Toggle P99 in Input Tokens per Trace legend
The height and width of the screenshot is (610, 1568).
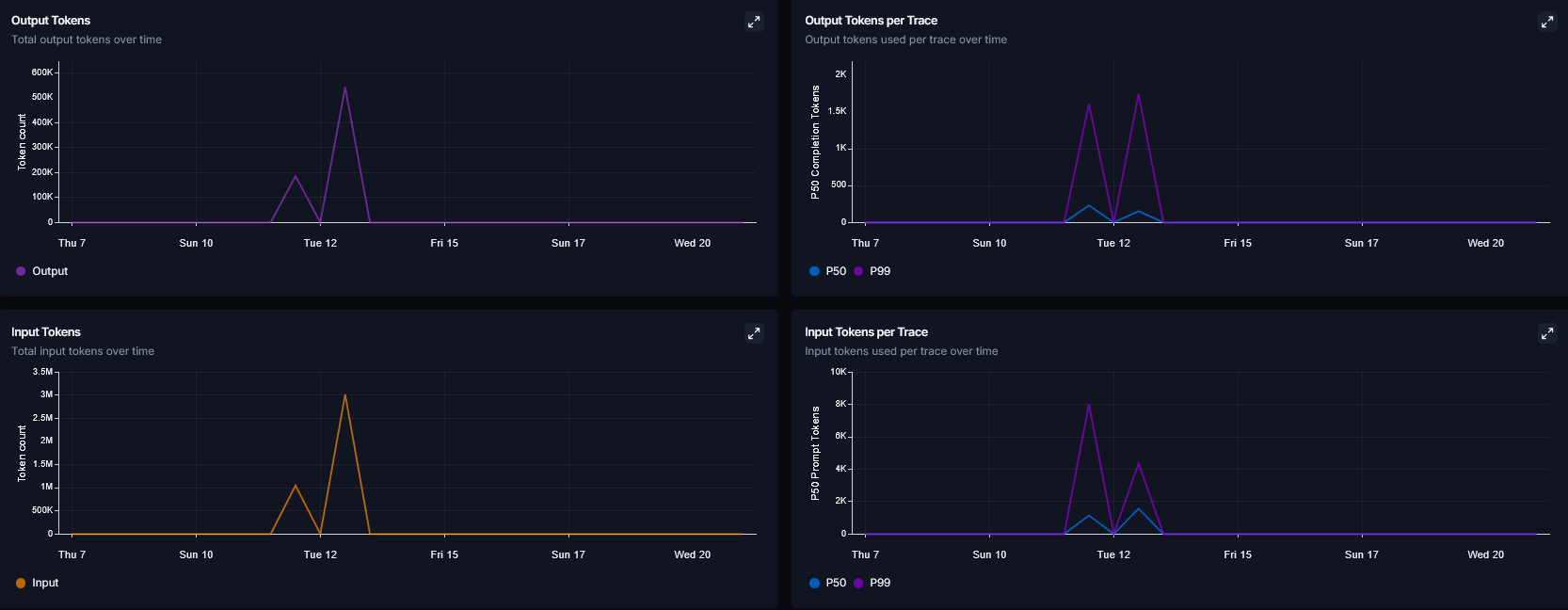[872, 583]
